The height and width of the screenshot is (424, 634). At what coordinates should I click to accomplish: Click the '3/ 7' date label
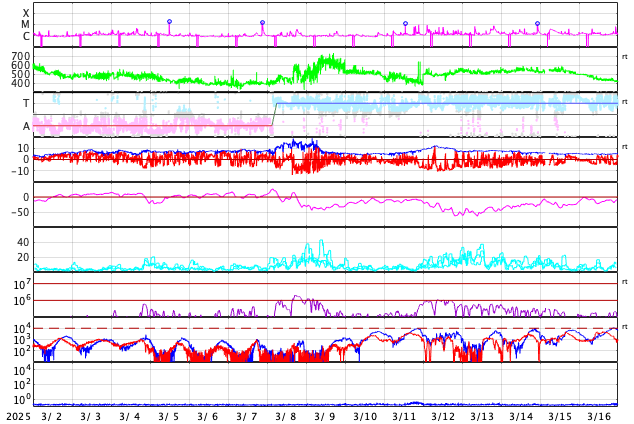click(247, 417)
